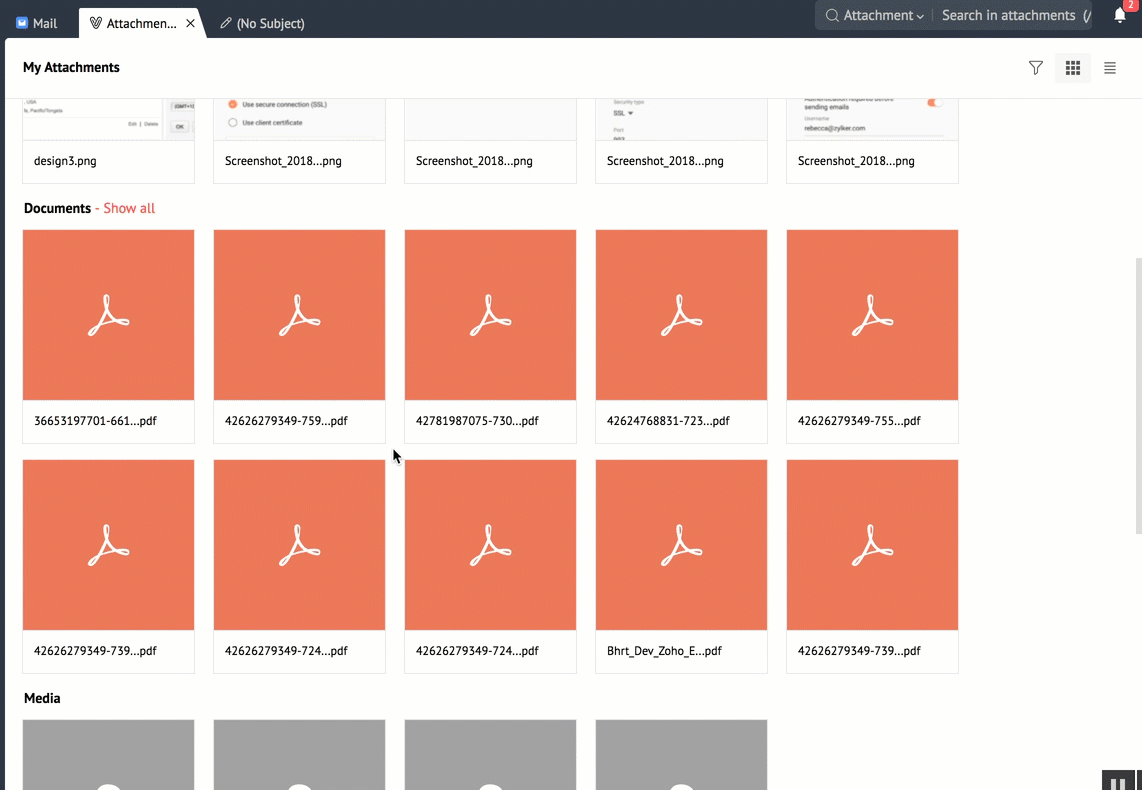Switch to the Mail tab
Viewport: 1142px width, 790px height.
point(38,23)
